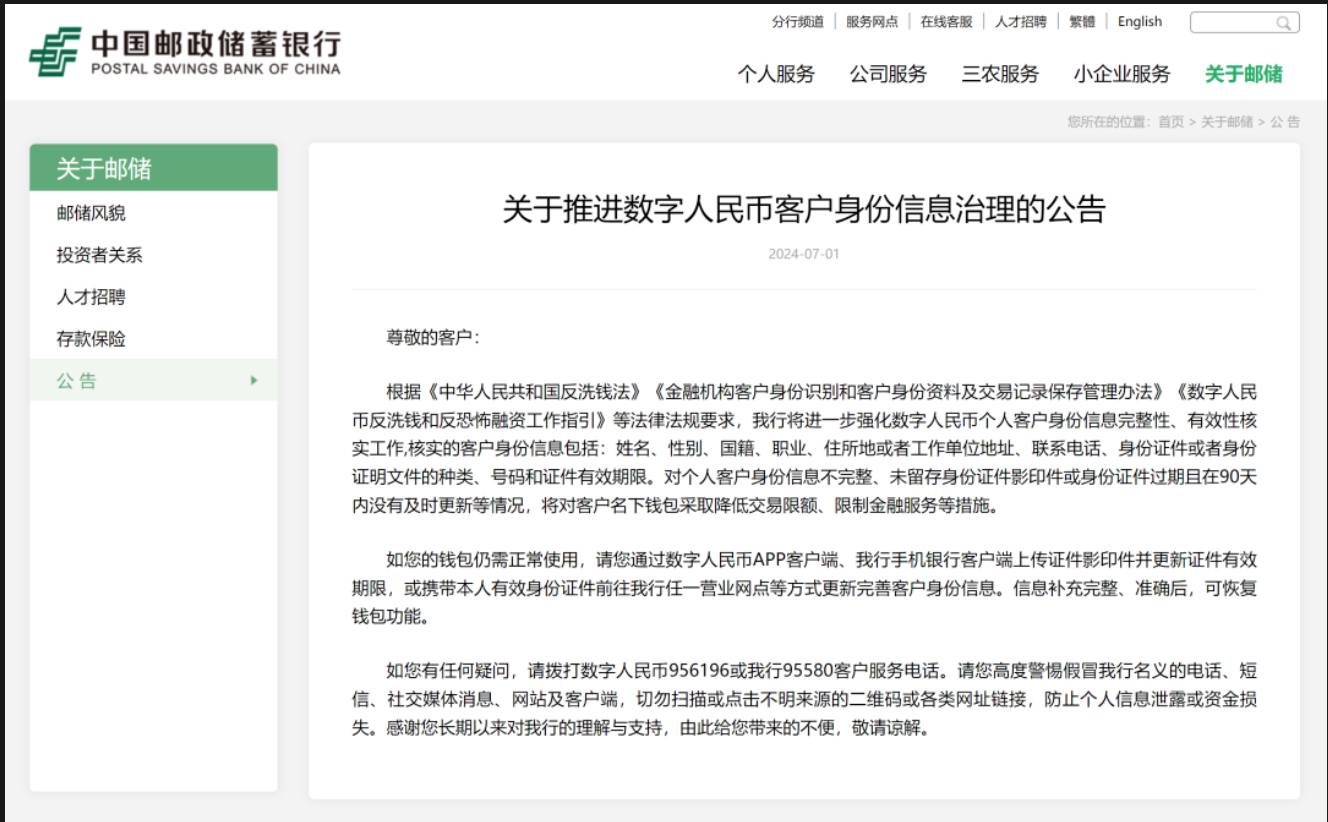The height and width of the screenshot is (822, 1328).
Task: Select the 关于邮储 navigation tab
Action: 1243,74
